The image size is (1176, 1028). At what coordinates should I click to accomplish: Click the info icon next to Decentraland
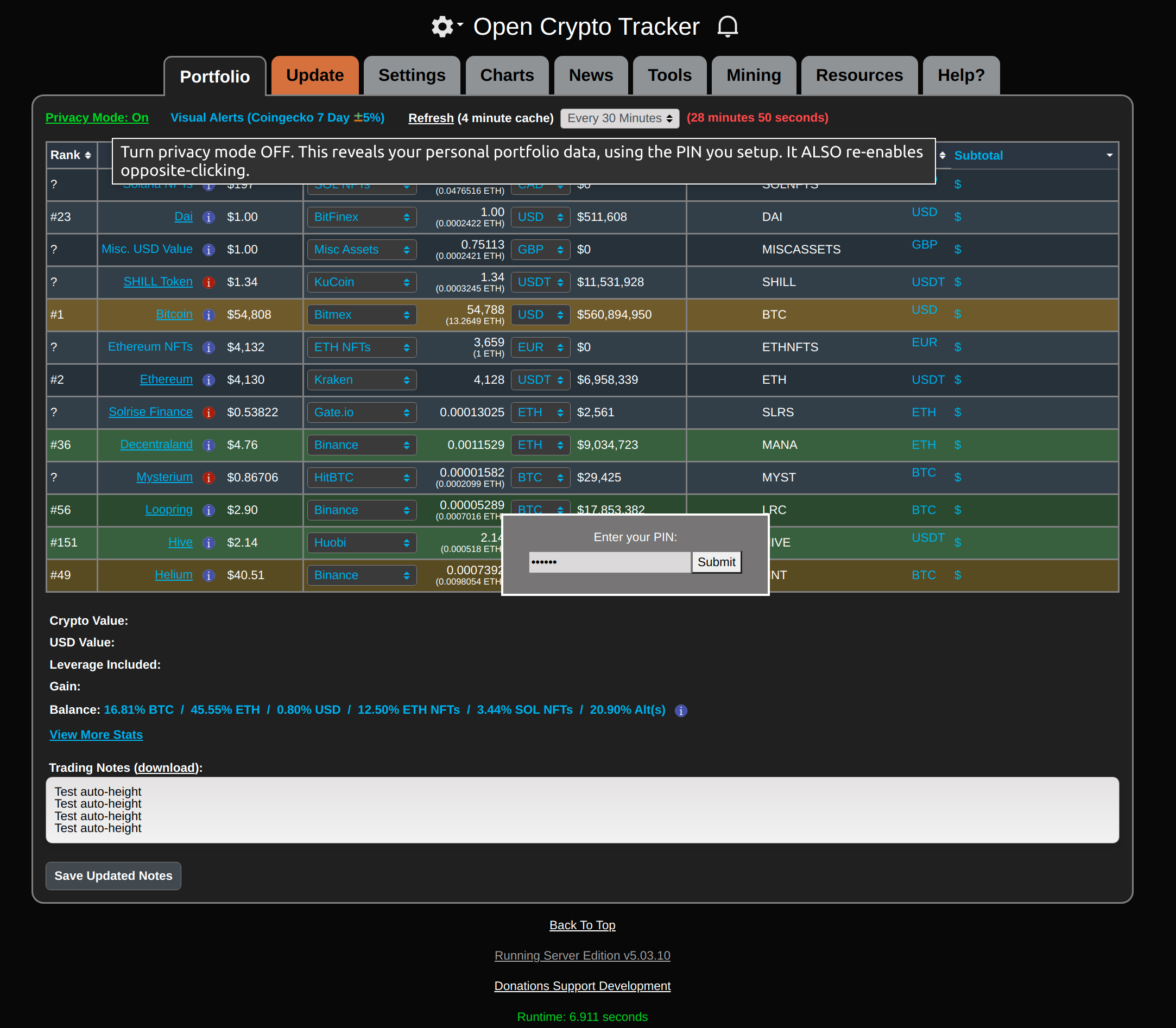(209, 445)
